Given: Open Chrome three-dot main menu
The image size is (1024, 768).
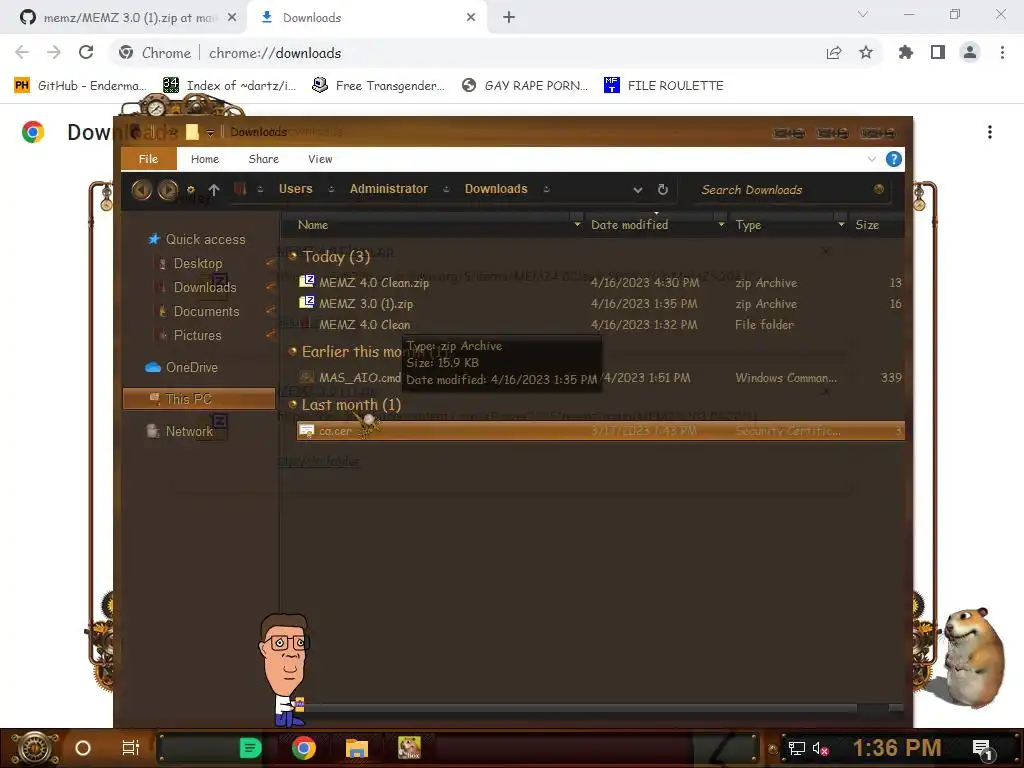Looking at the screenshot, I should pyautogui.click(x=1002, y=52).
